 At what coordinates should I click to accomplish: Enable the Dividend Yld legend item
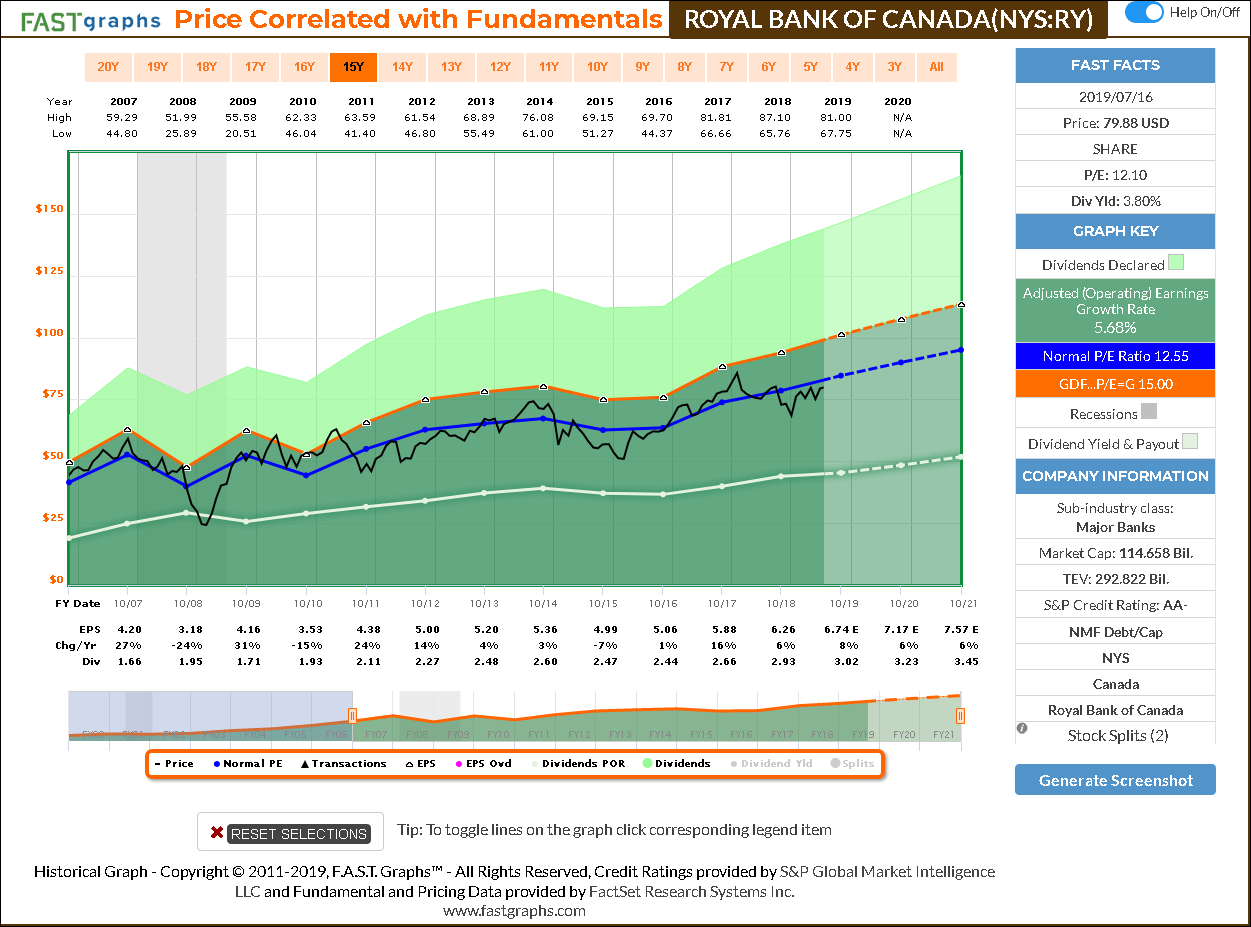point(771,764)
